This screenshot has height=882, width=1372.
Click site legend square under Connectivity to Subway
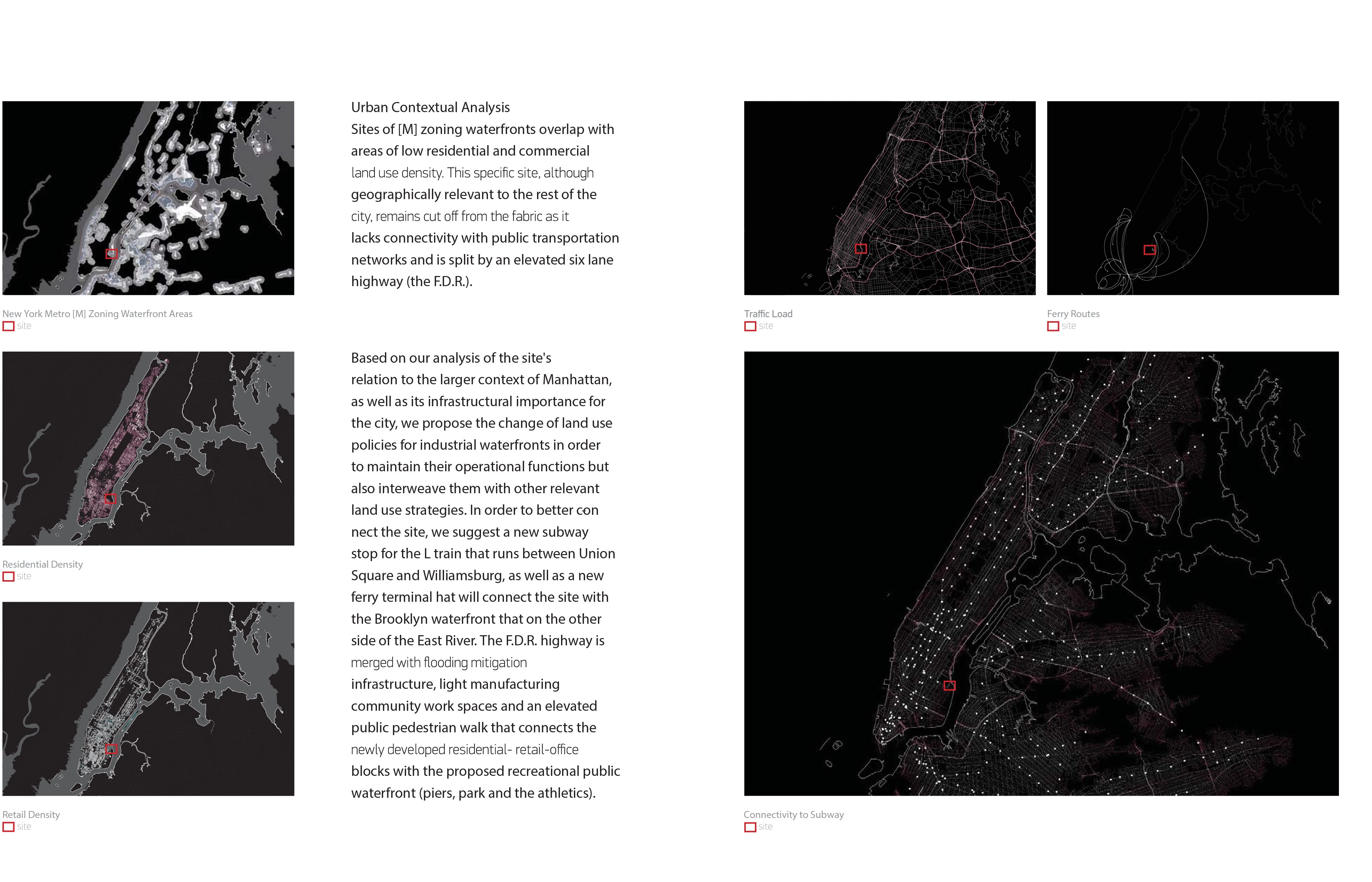click(750, 827)
